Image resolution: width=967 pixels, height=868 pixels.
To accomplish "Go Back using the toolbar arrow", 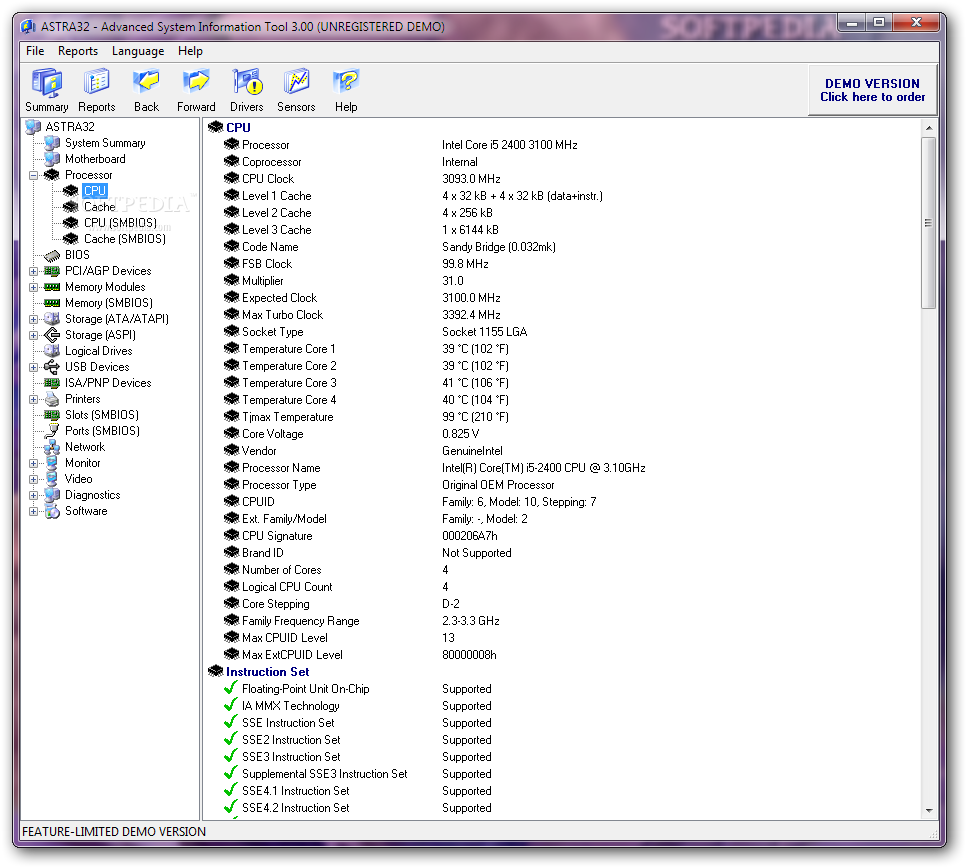I will pyautogui.click(x=146, y=90).
